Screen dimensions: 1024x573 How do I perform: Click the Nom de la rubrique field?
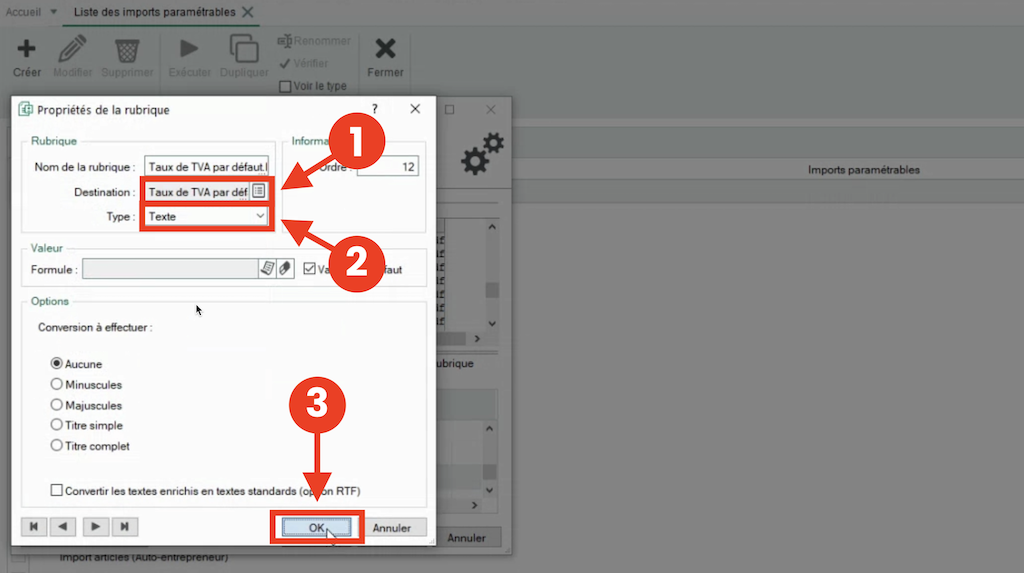coord(206,167)
